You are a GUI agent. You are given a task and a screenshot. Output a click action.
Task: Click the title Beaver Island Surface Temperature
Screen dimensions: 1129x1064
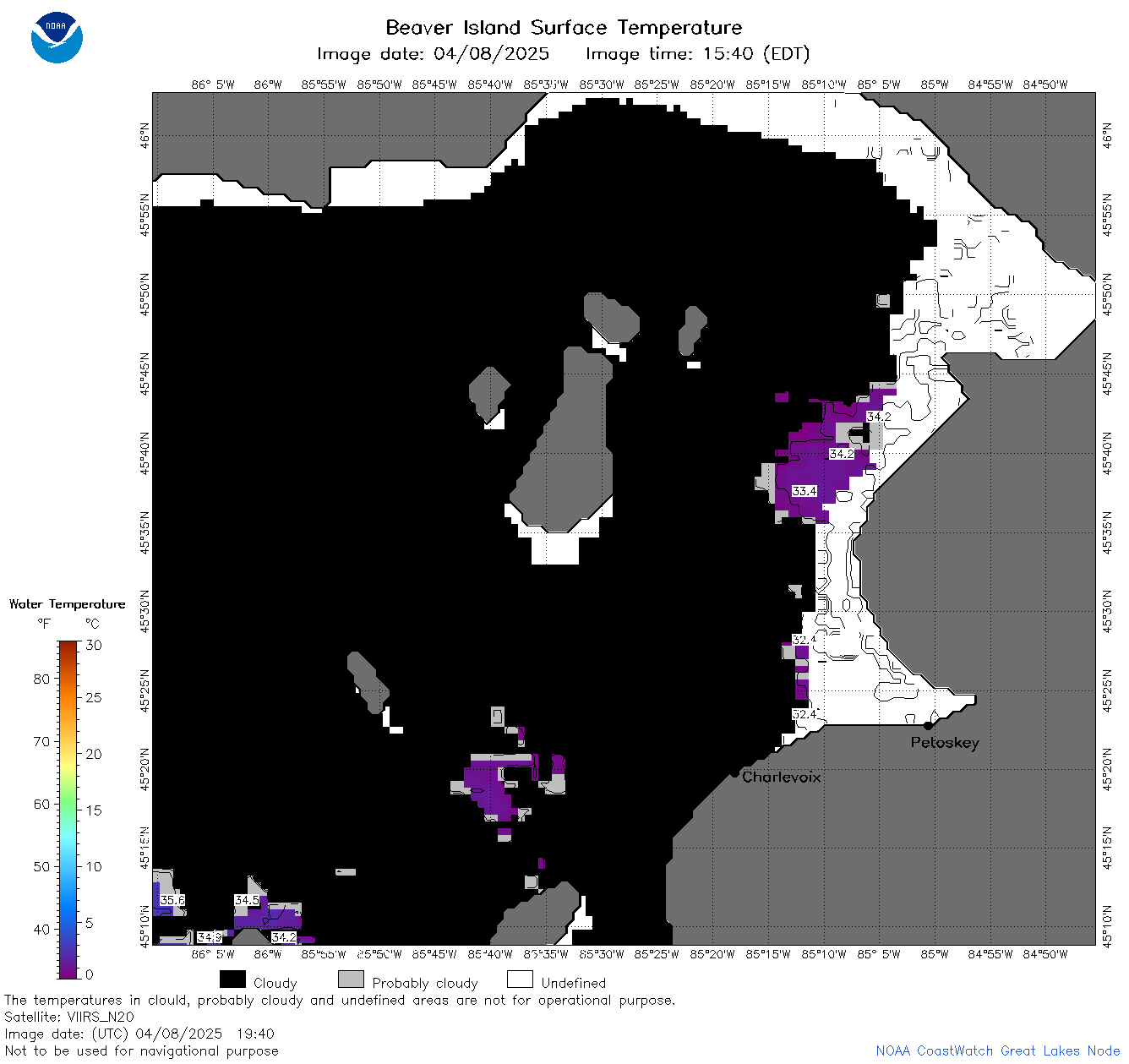(564, 27)
